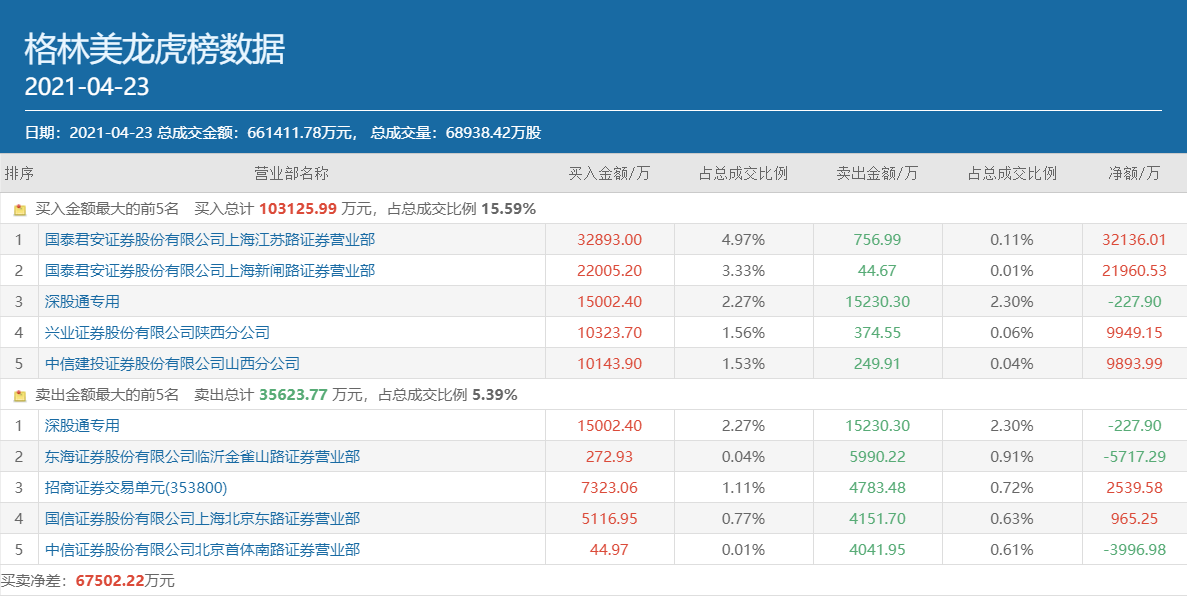
Task: Click the 买卖净差 value 67502.22
Action: click(x=110, y=581)
